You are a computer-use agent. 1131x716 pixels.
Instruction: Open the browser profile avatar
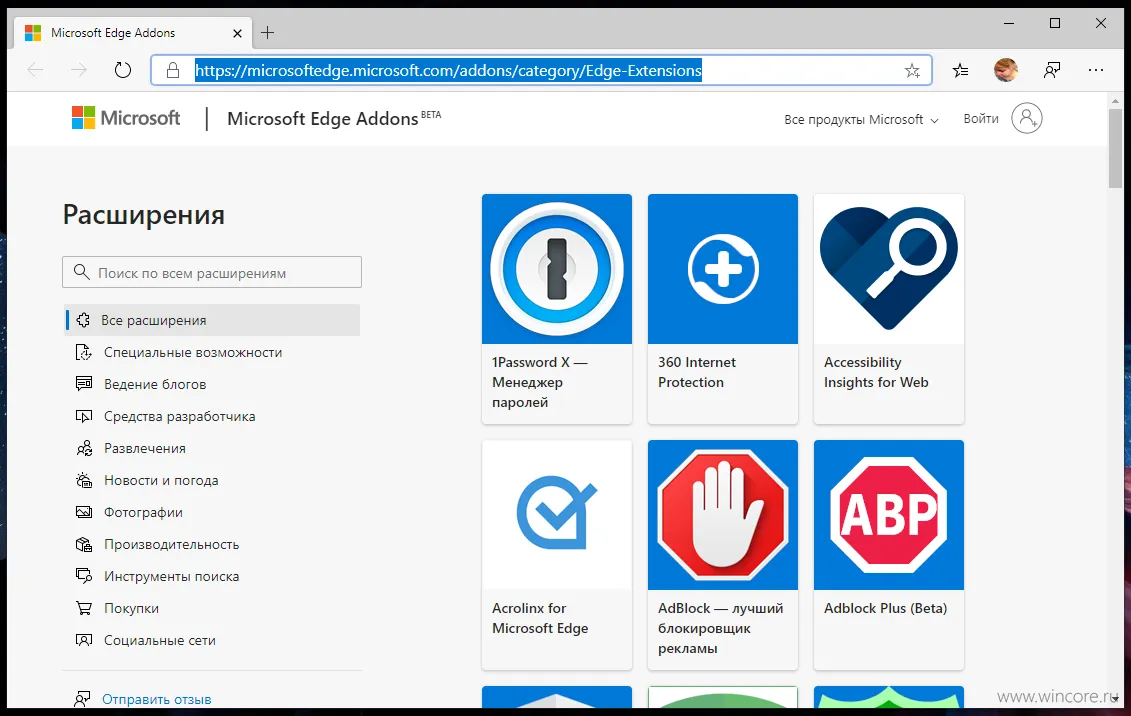tap(1006, 70)
